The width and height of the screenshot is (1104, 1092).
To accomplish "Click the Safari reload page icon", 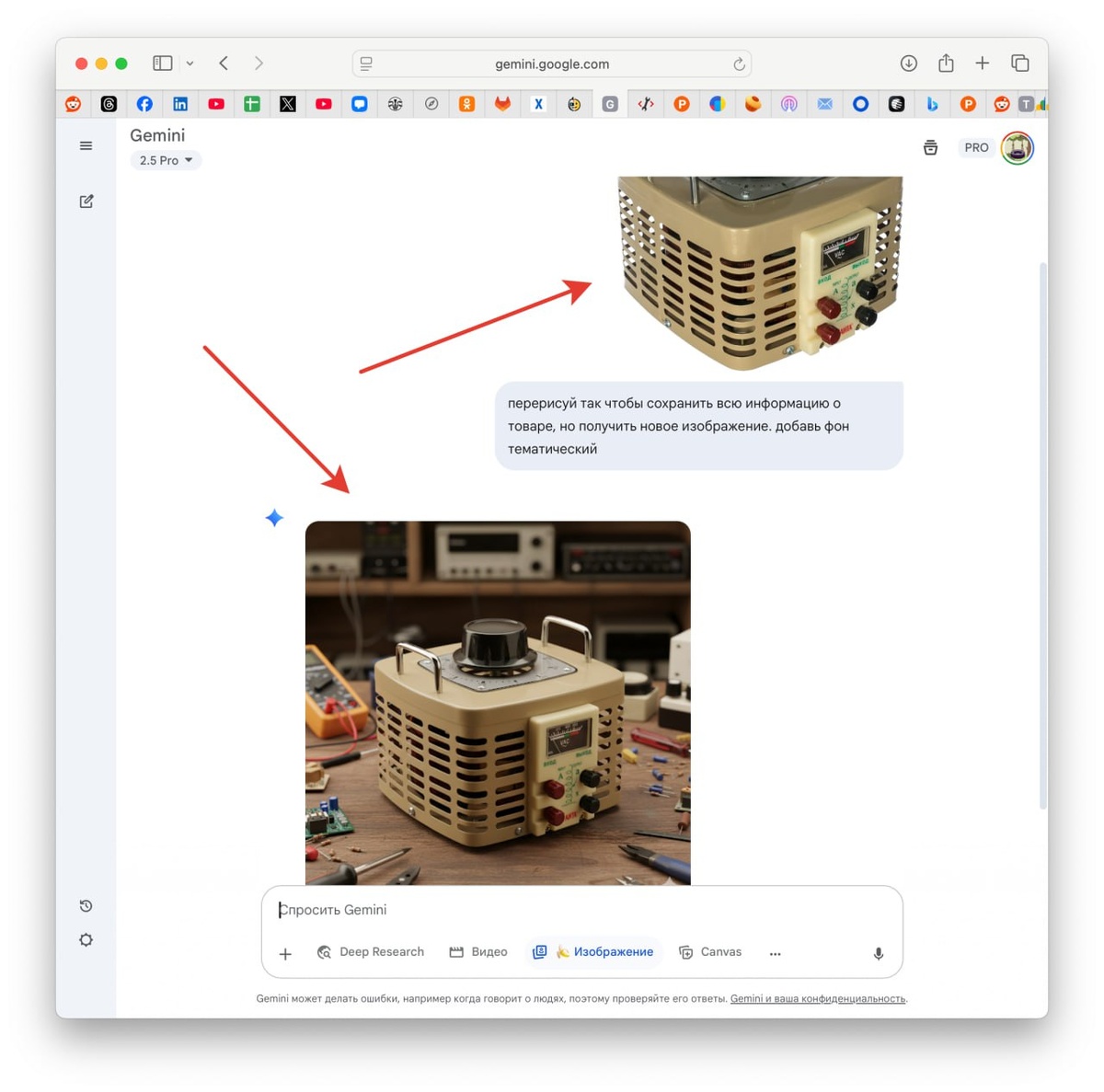I will coord(739,63).
